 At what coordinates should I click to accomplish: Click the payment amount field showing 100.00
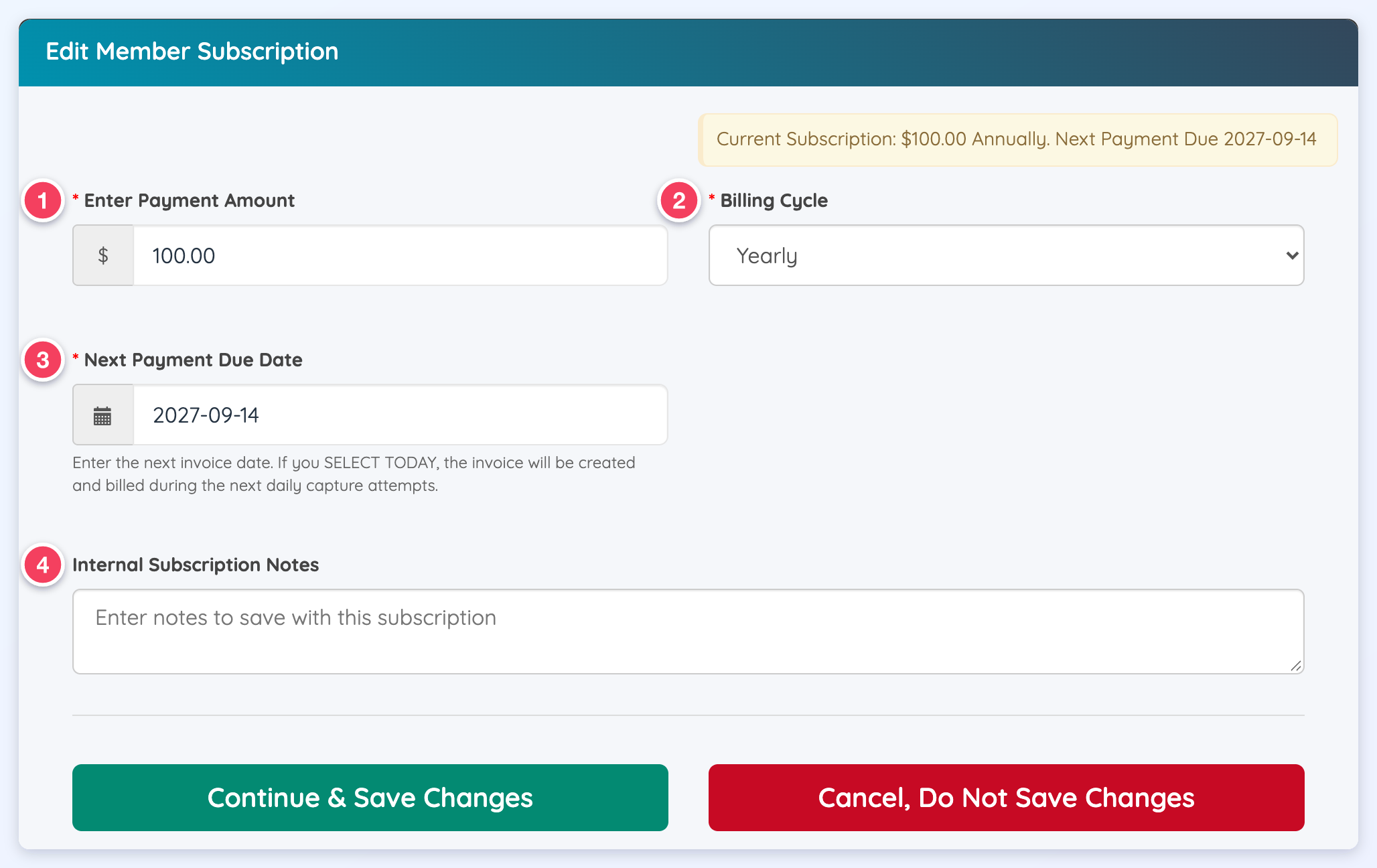[401, 255]
